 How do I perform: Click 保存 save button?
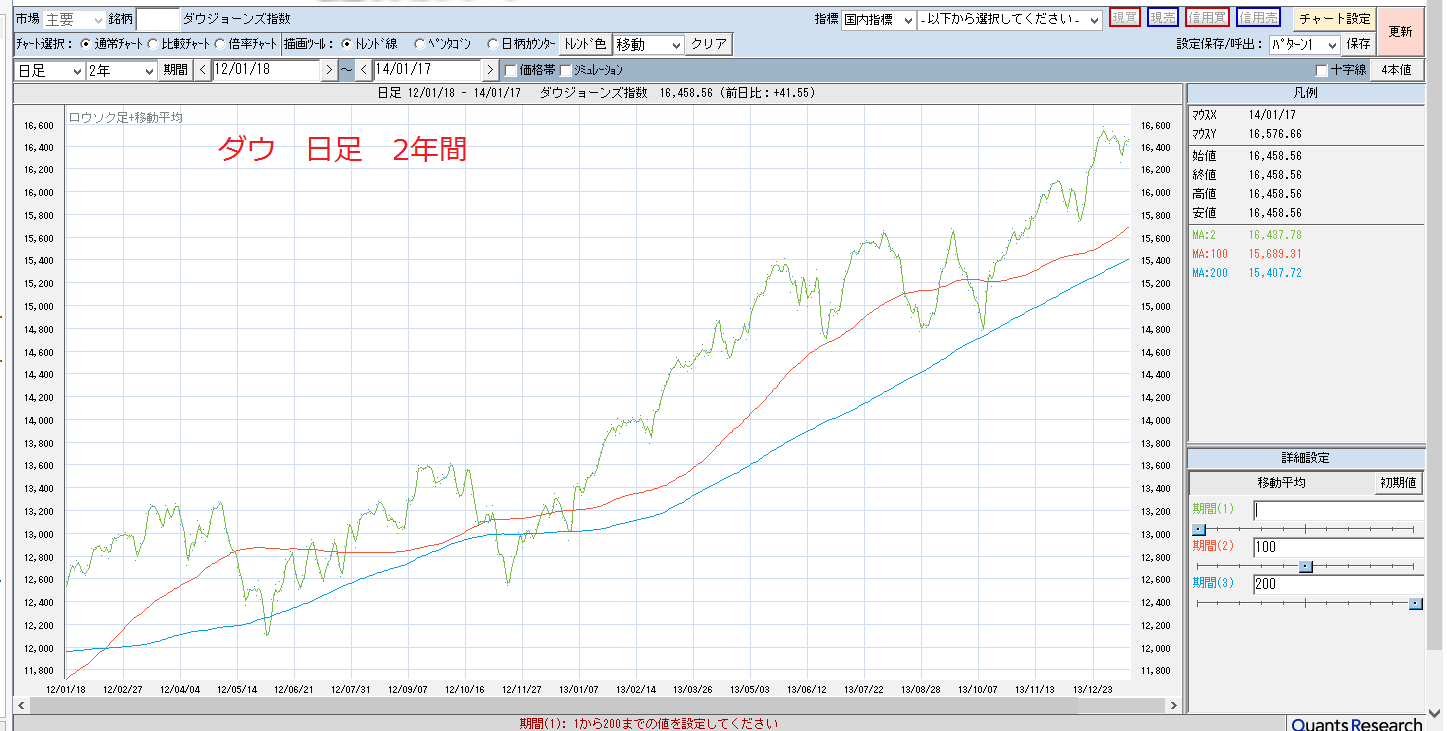tap(1359, 44)
